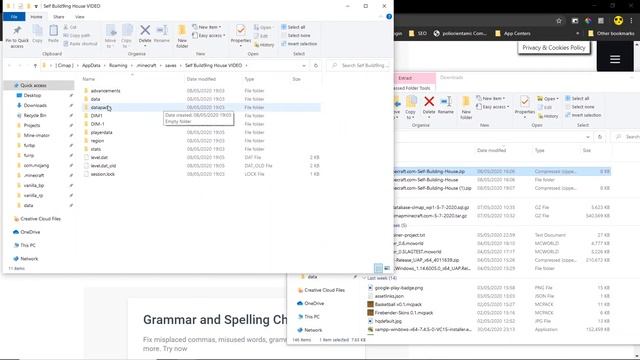Open New item dropdown in front Explorer ribbon

pos(207,27)
